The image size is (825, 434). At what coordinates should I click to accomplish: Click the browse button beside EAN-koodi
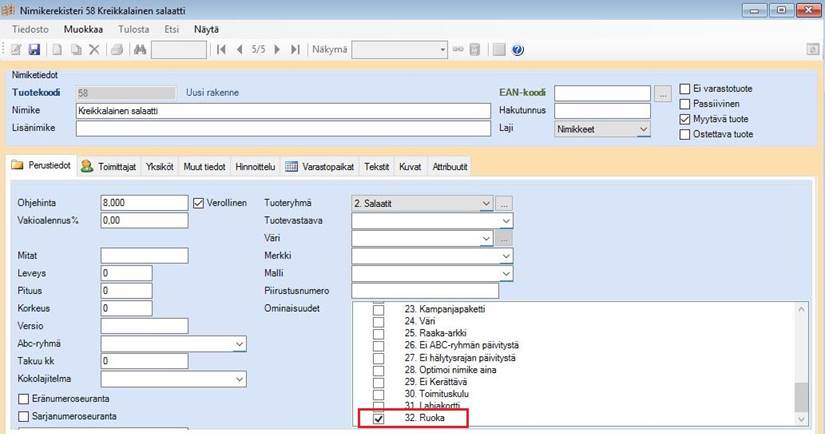[662, 93]
